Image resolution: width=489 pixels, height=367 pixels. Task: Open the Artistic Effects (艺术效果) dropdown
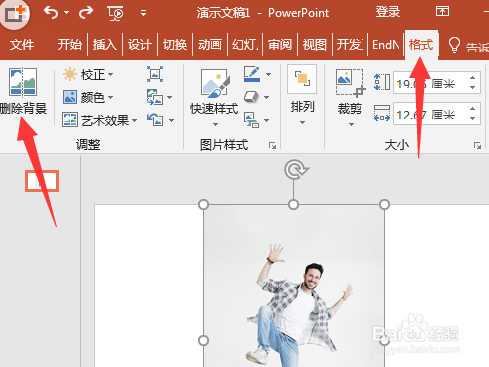click(x=100, y=120)
